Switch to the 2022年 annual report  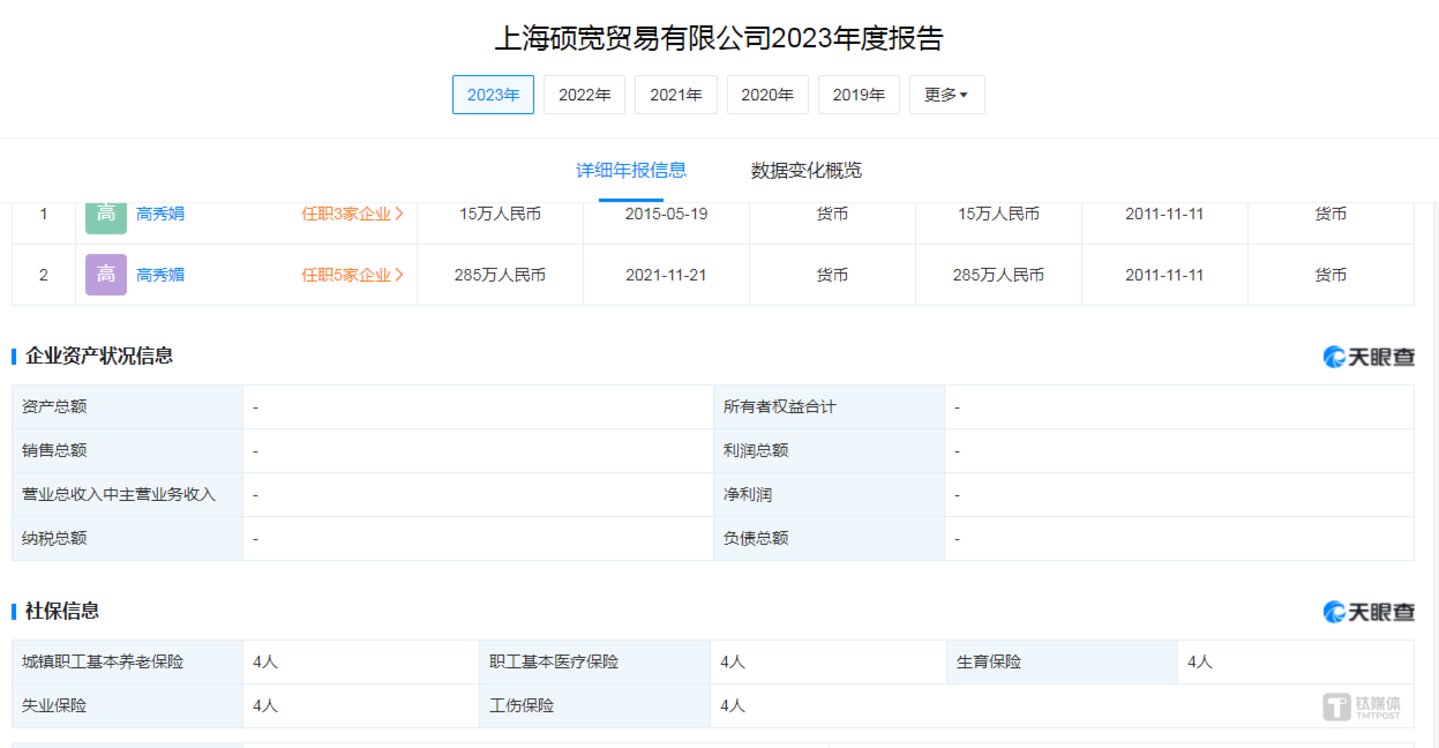point(584,95)
